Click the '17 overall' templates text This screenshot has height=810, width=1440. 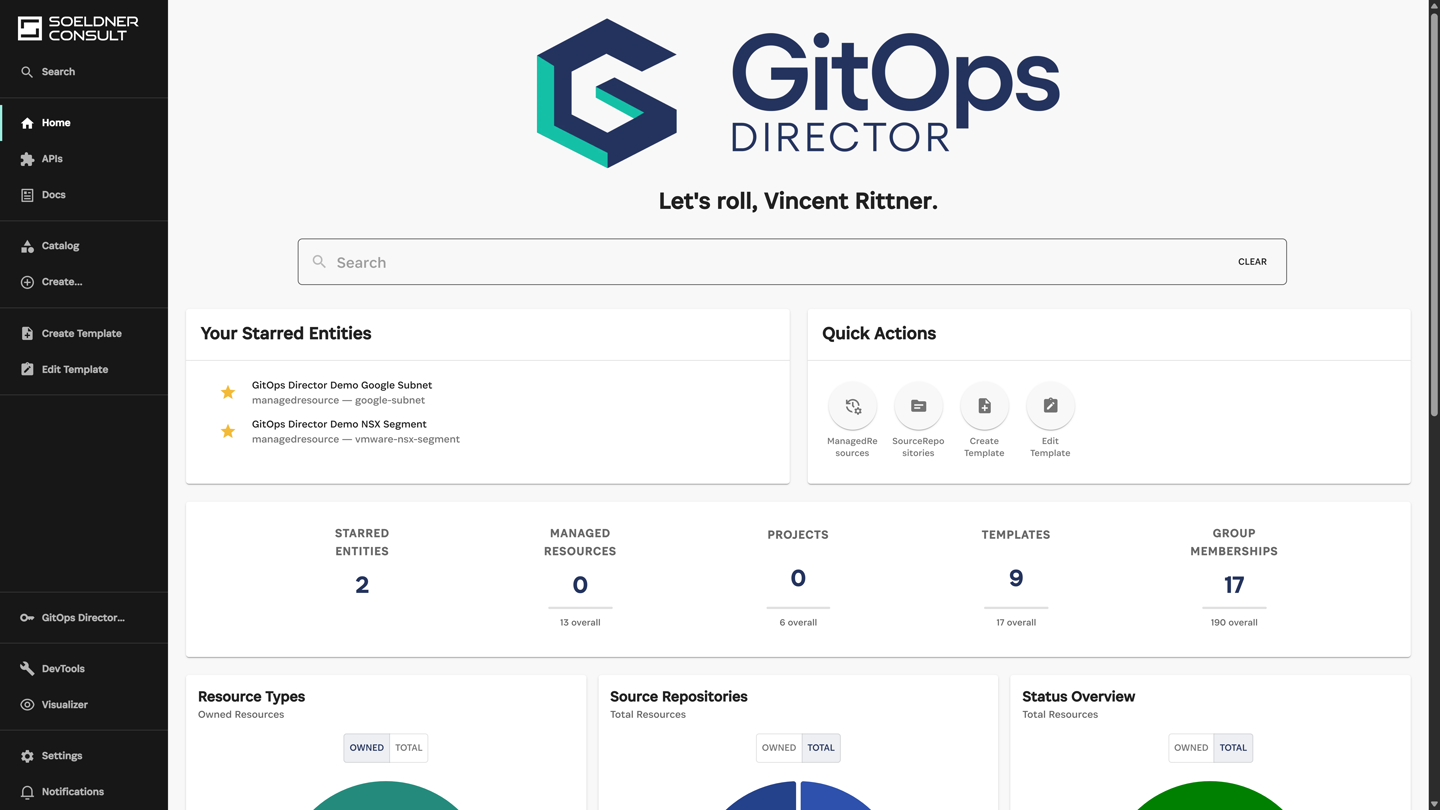tap(1016, 622)
